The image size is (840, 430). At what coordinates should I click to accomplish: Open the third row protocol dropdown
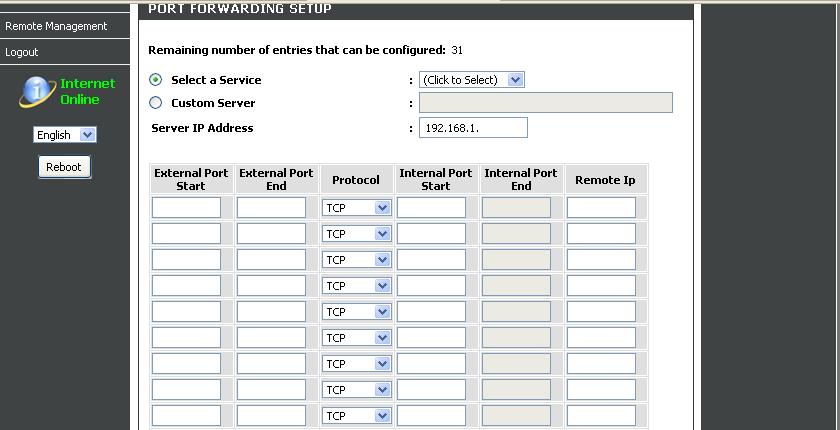(x=356, y=260)
